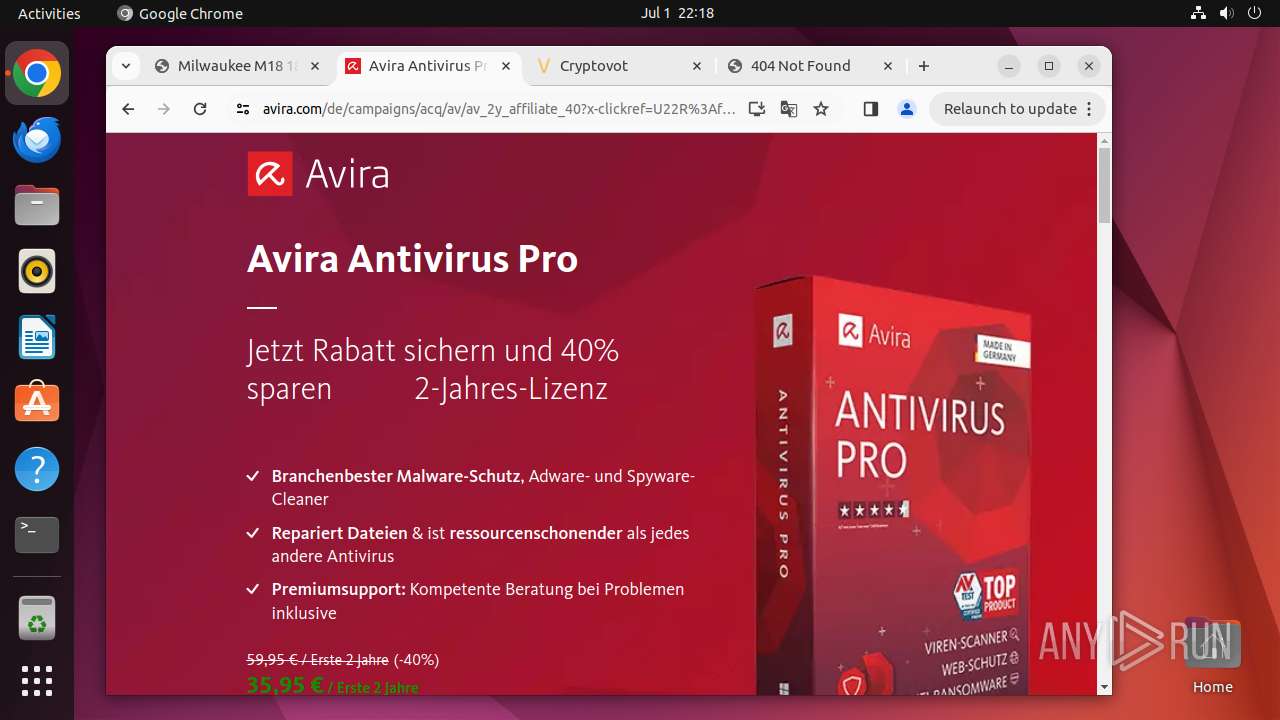Toggle Chrome side panel
The width and height of the screenshot is (1280, 720).
(x=870, y=109)
